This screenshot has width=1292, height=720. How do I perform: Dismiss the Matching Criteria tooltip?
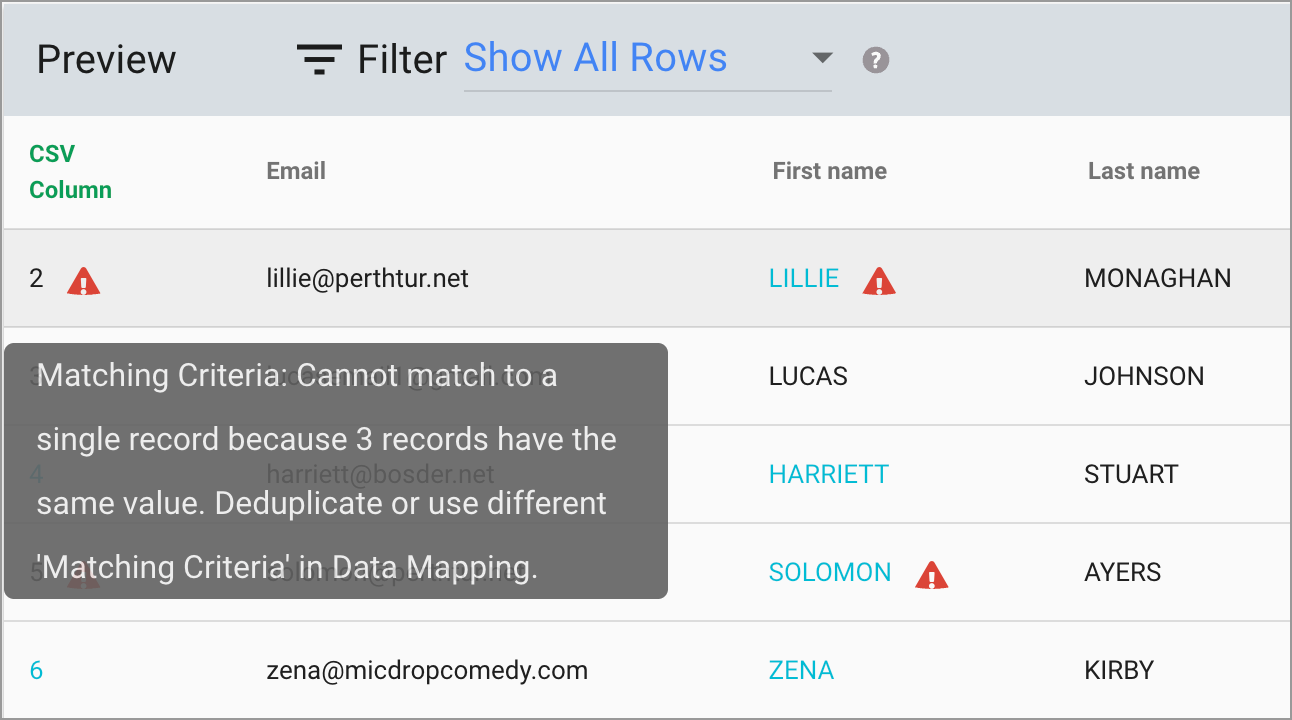(x=335, y=470)
